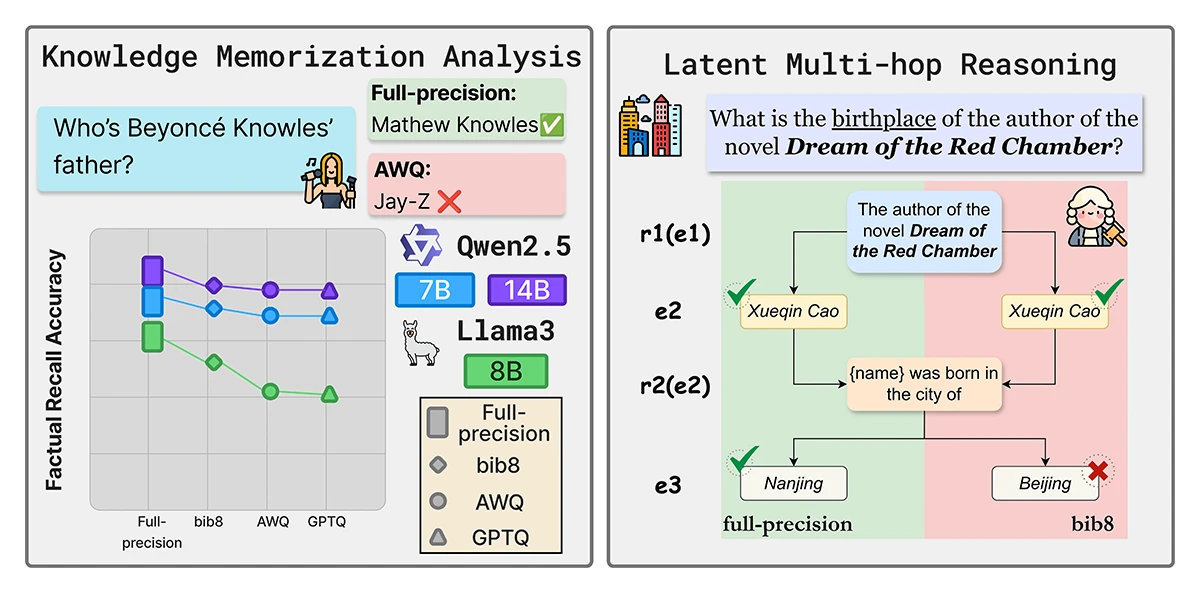This screenshot has width=1200, height=593.
Task: Select the green 8B model badge
Action: coord(506,371)
